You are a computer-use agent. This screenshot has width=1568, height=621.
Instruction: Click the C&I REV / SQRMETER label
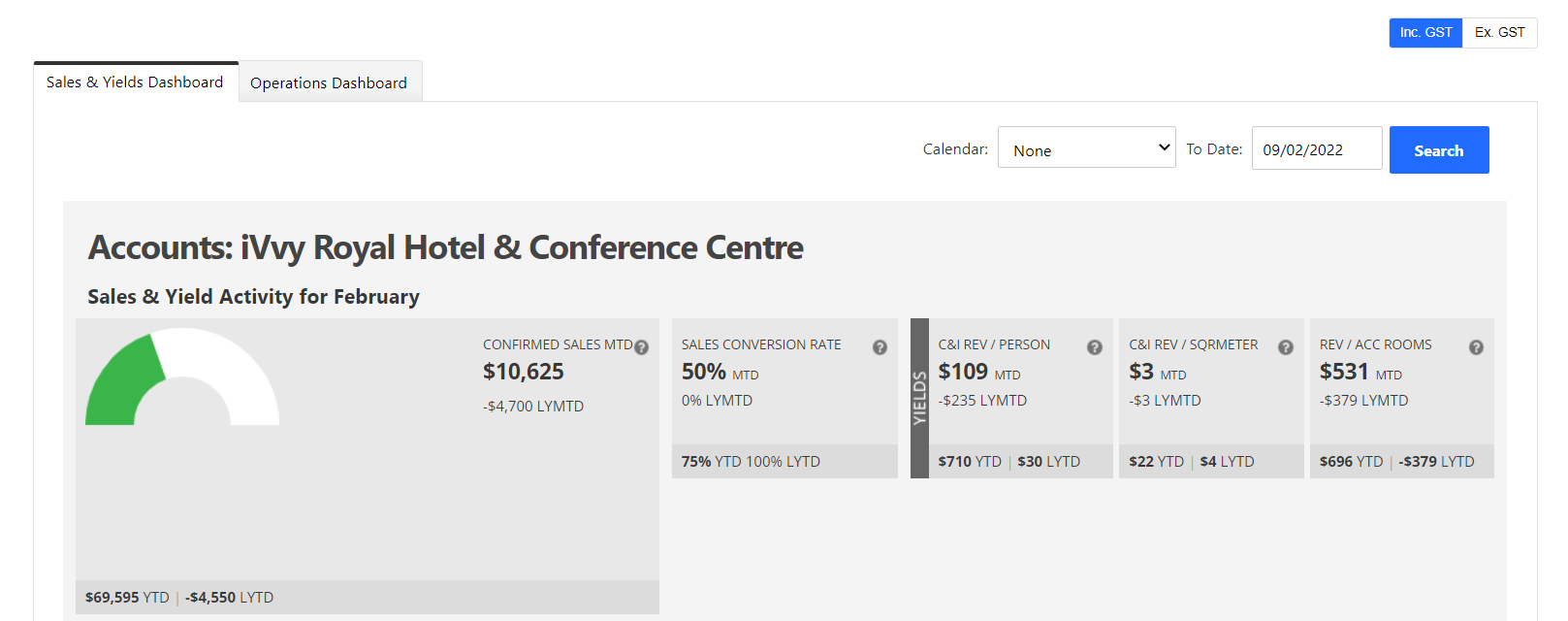tap(1194, 344)
